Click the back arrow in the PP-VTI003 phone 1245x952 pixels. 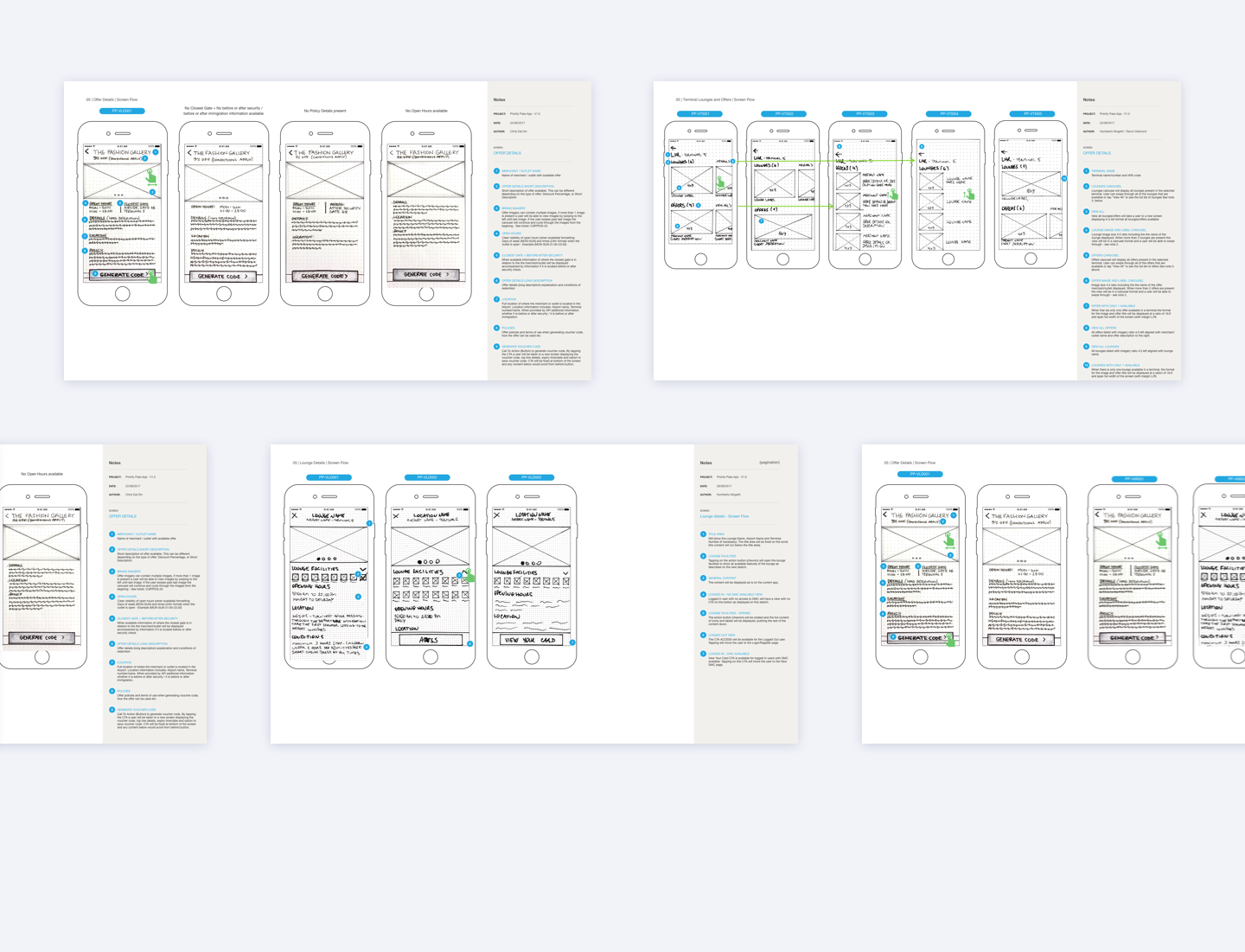point(839,154)
